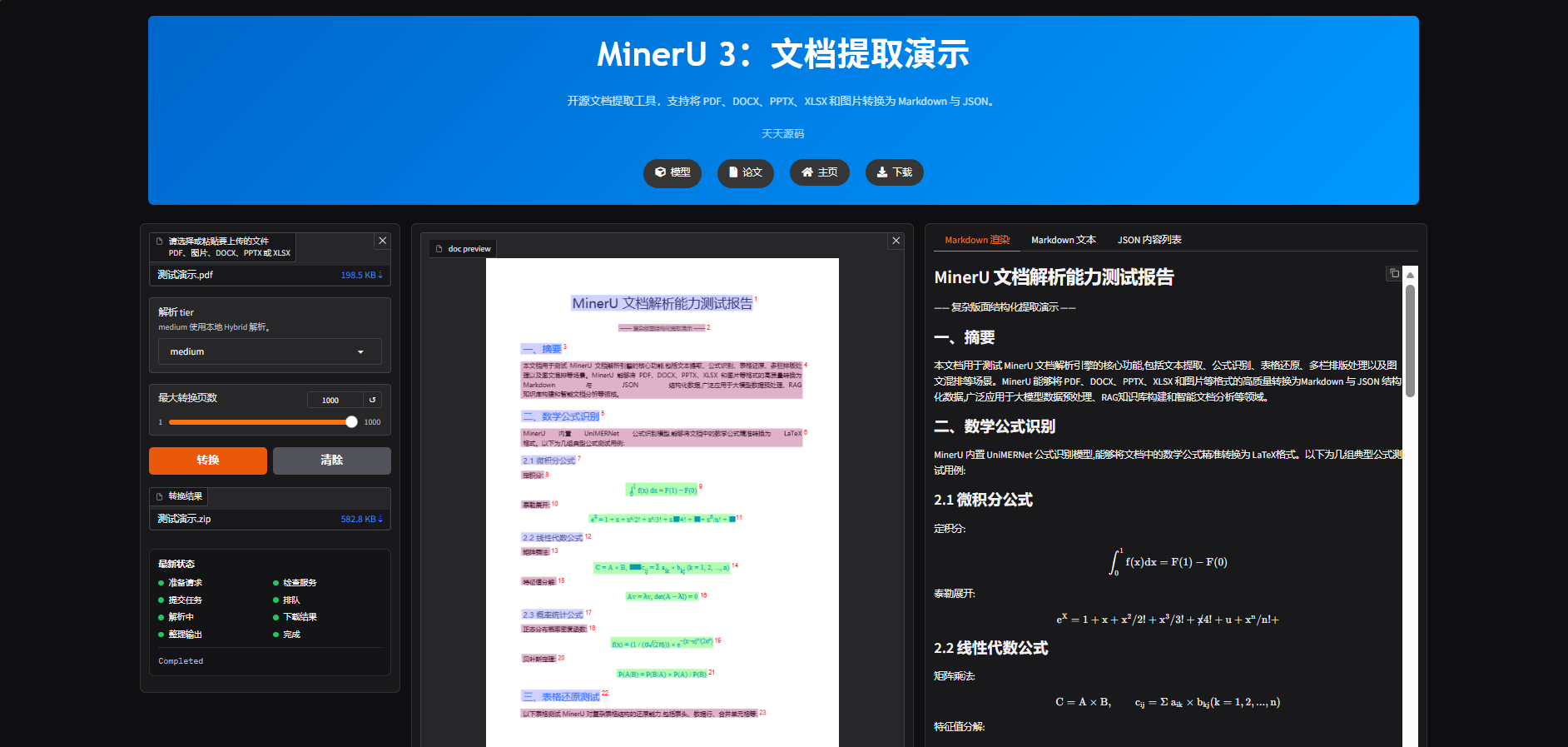Click the 提交任务 status item
Image resolution: width=1568 pixels, height=747 pixels.
pos(181,600)
